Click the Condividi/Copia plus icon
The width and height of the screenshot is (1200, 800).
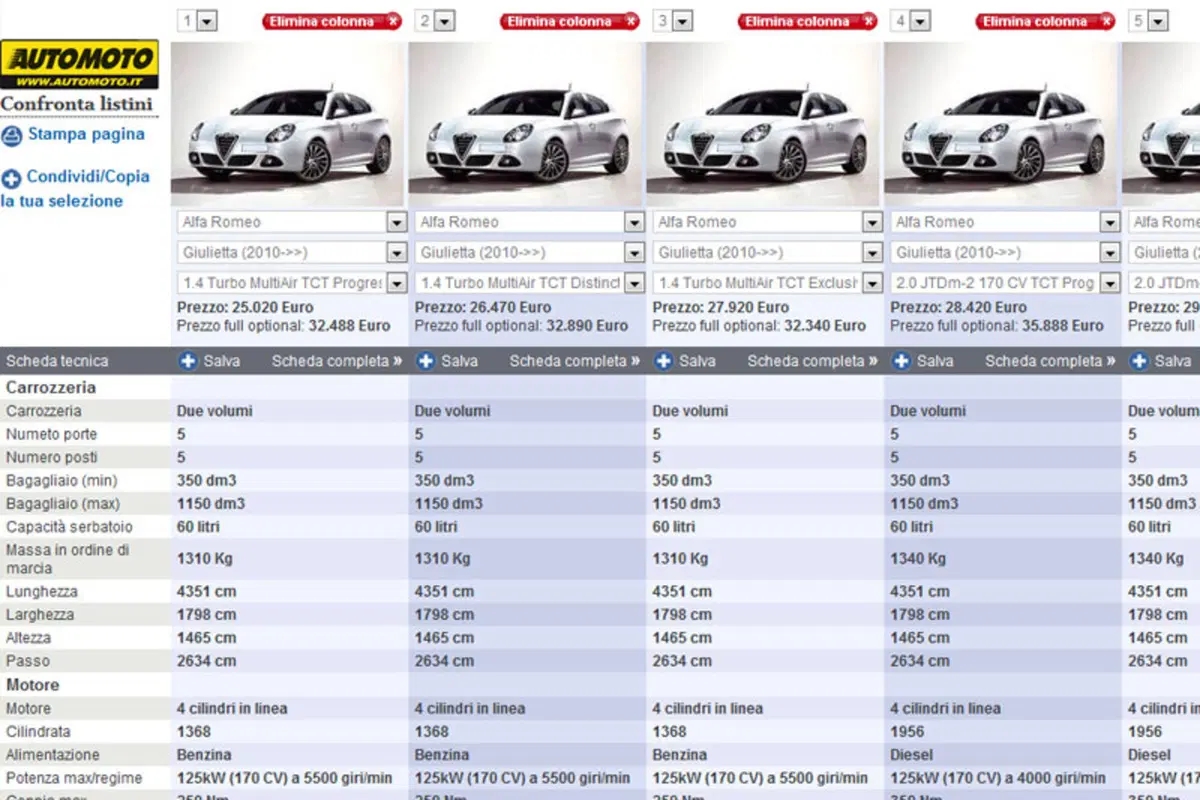12,179
